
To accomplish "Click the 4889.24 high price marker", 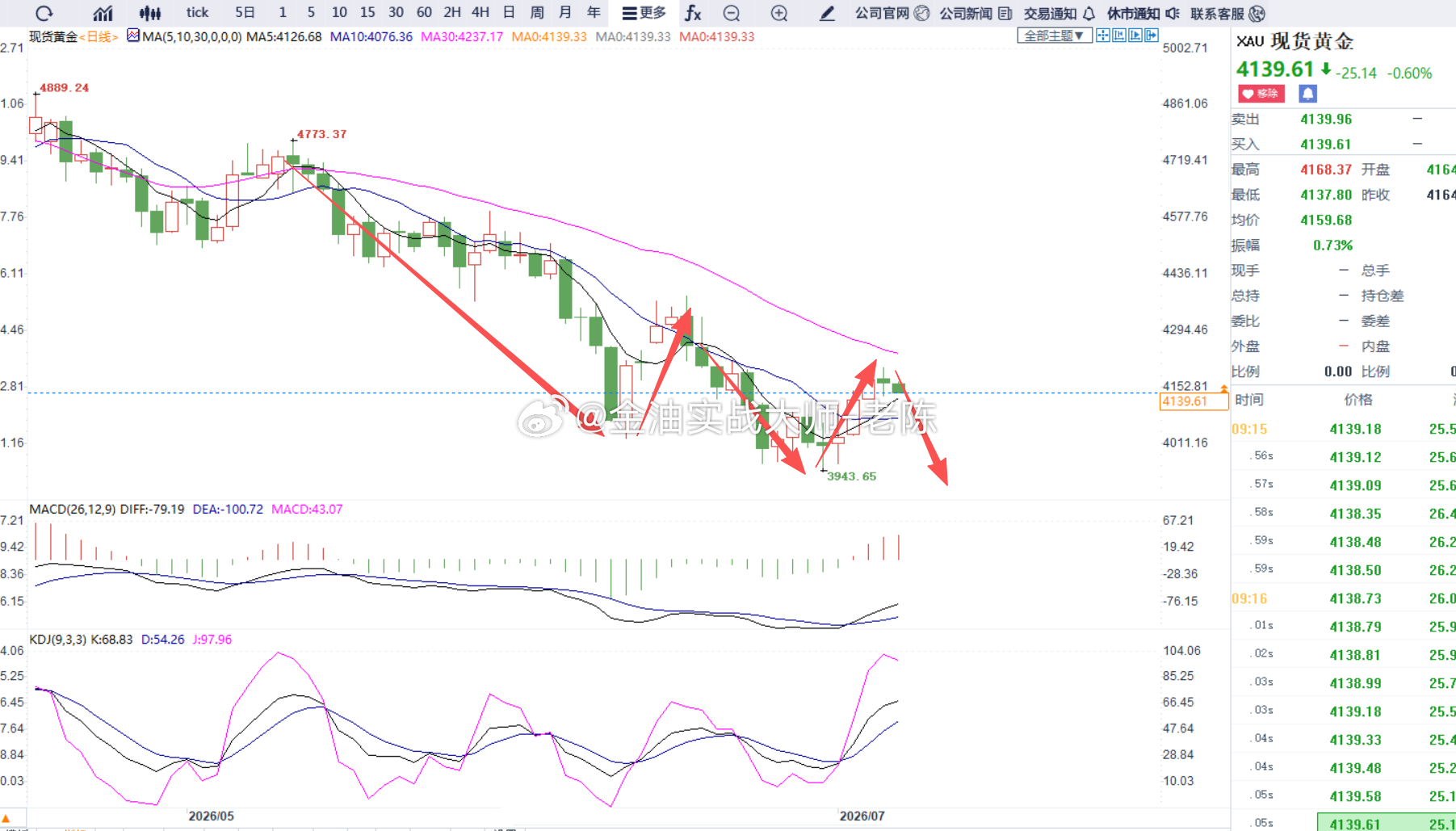I will (64, 87).
